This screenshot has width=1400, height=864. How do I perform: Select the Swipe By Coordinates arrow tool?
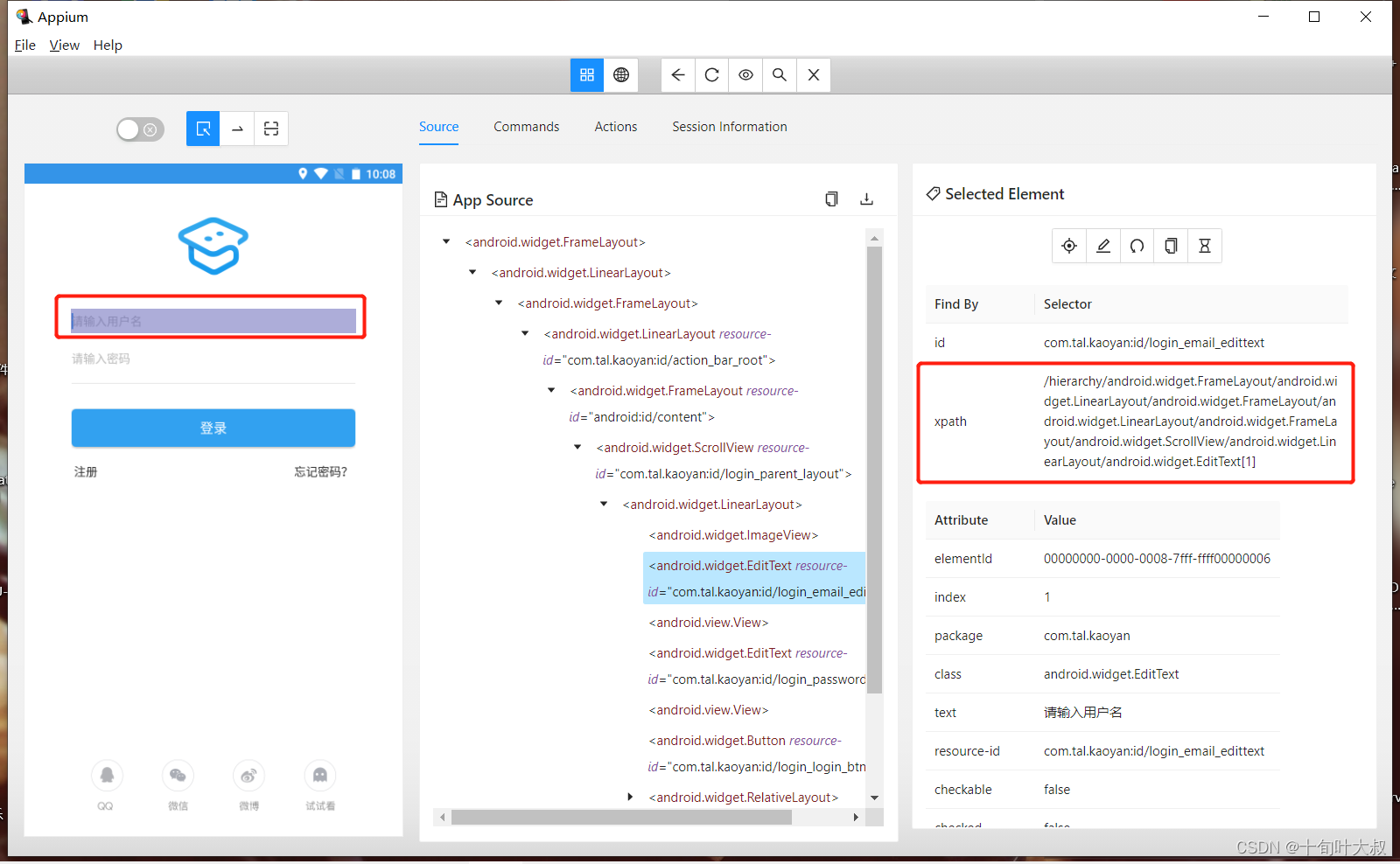click(237, 129)
